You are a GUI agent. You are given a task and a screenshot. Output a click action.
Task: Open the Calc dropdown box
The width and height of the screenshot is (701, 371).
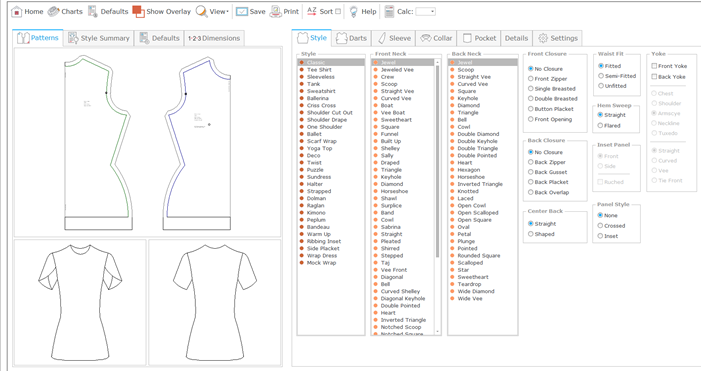(x=425, y=12)
